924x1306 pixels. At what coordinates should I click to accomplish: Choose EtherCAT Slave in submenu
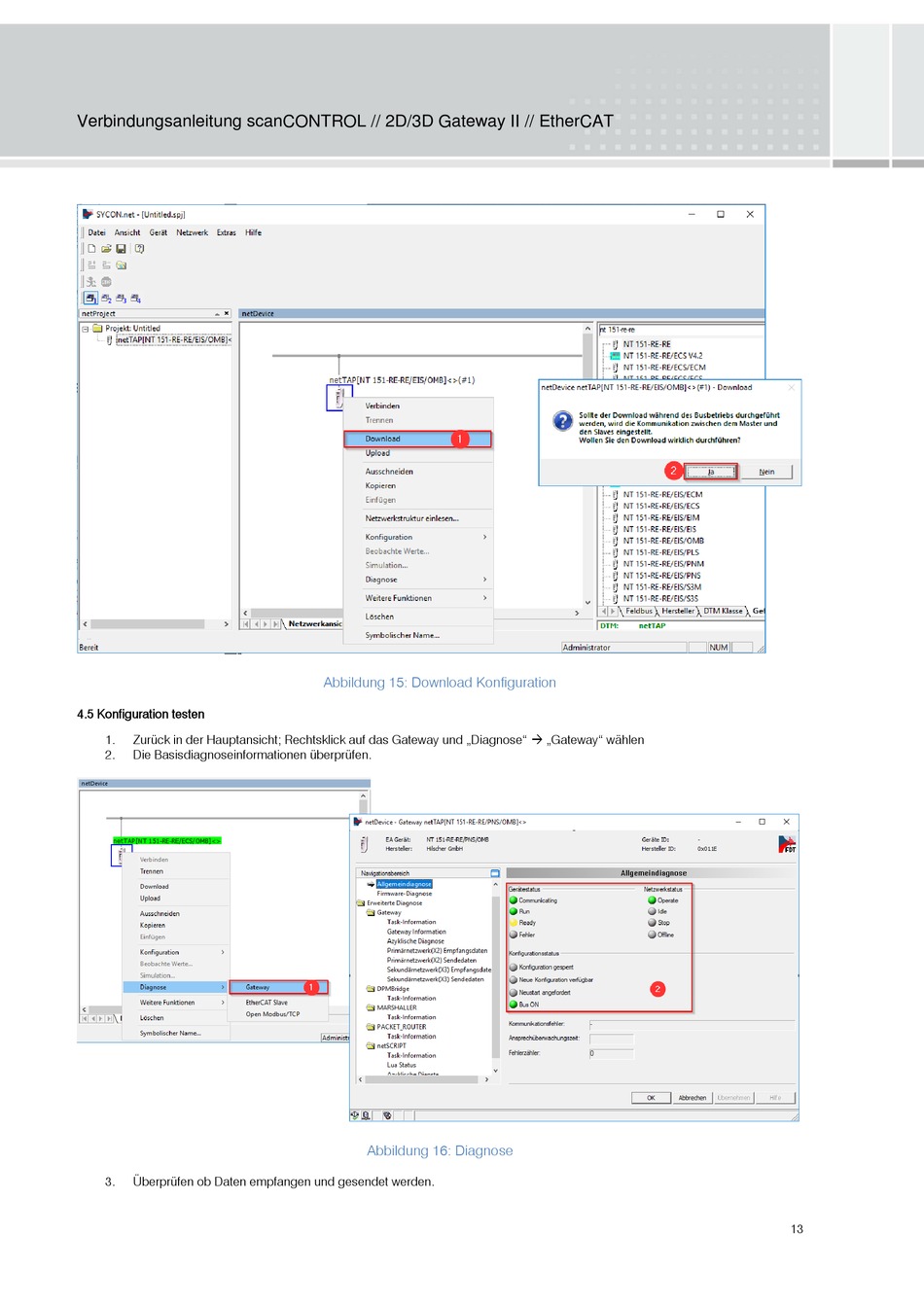[267, 1003]
